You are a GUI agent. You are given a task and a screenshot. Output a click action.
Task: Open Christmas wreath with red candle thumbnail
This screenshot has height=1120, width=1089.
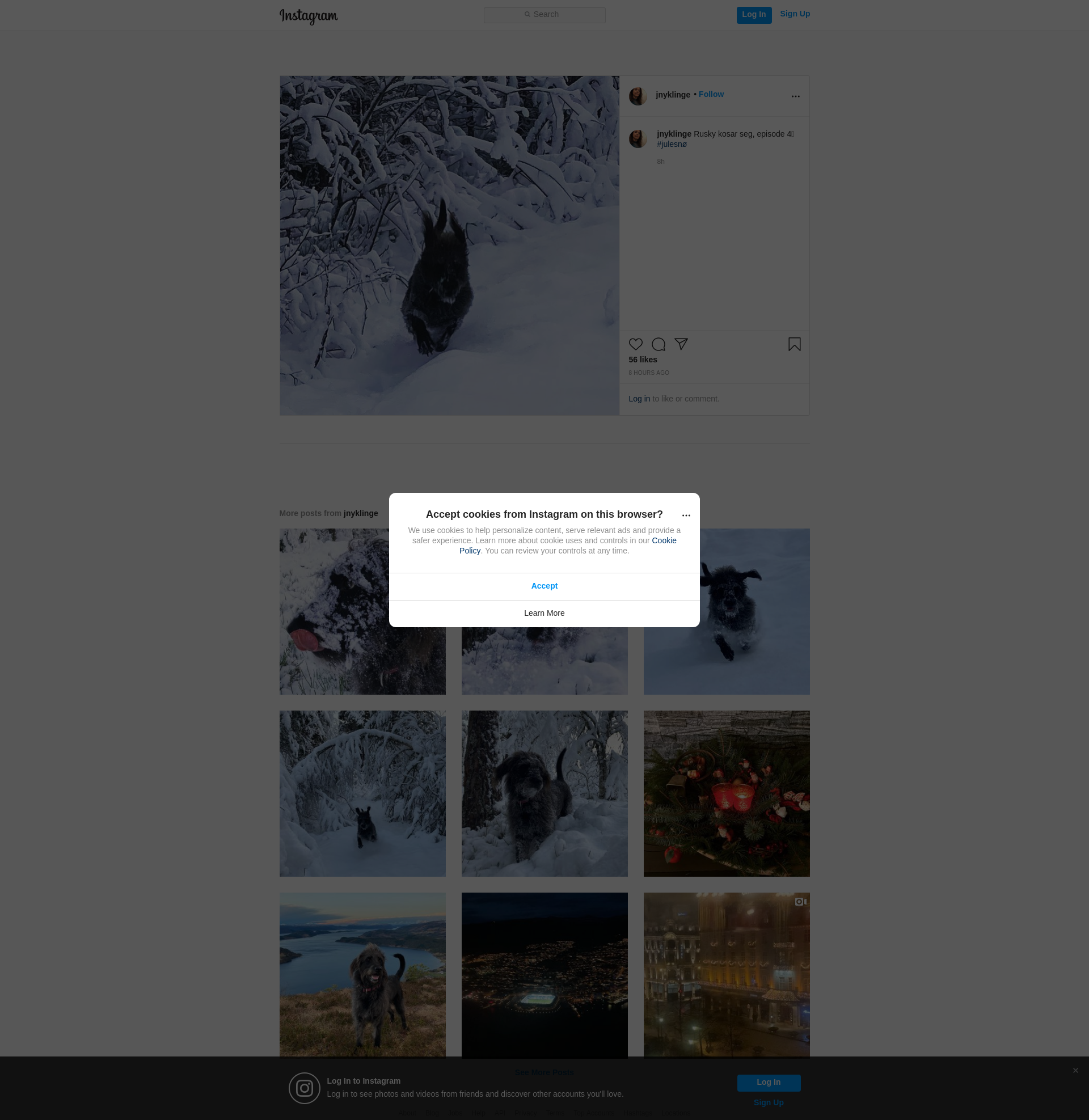(727, 793)
